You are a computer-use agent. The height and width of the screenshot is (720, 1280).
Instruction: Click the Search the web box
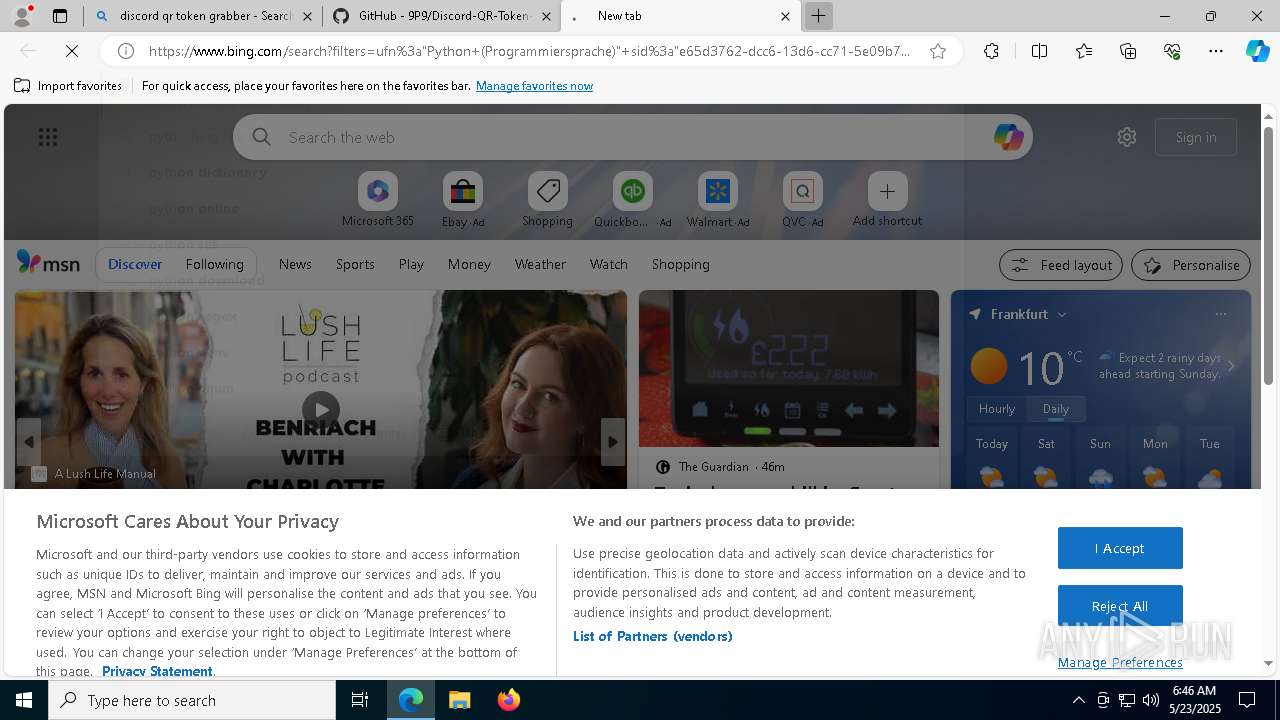click(x=633, y=137)
